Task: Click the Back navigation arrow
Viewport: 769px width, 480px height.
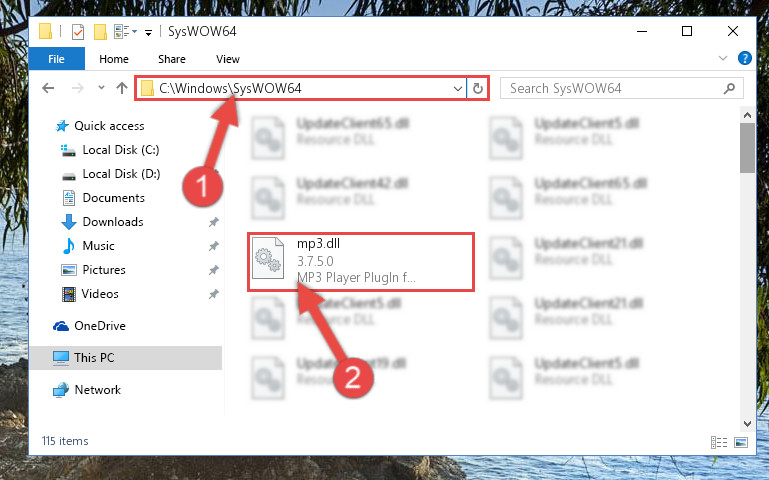Action: pos(48,88)
